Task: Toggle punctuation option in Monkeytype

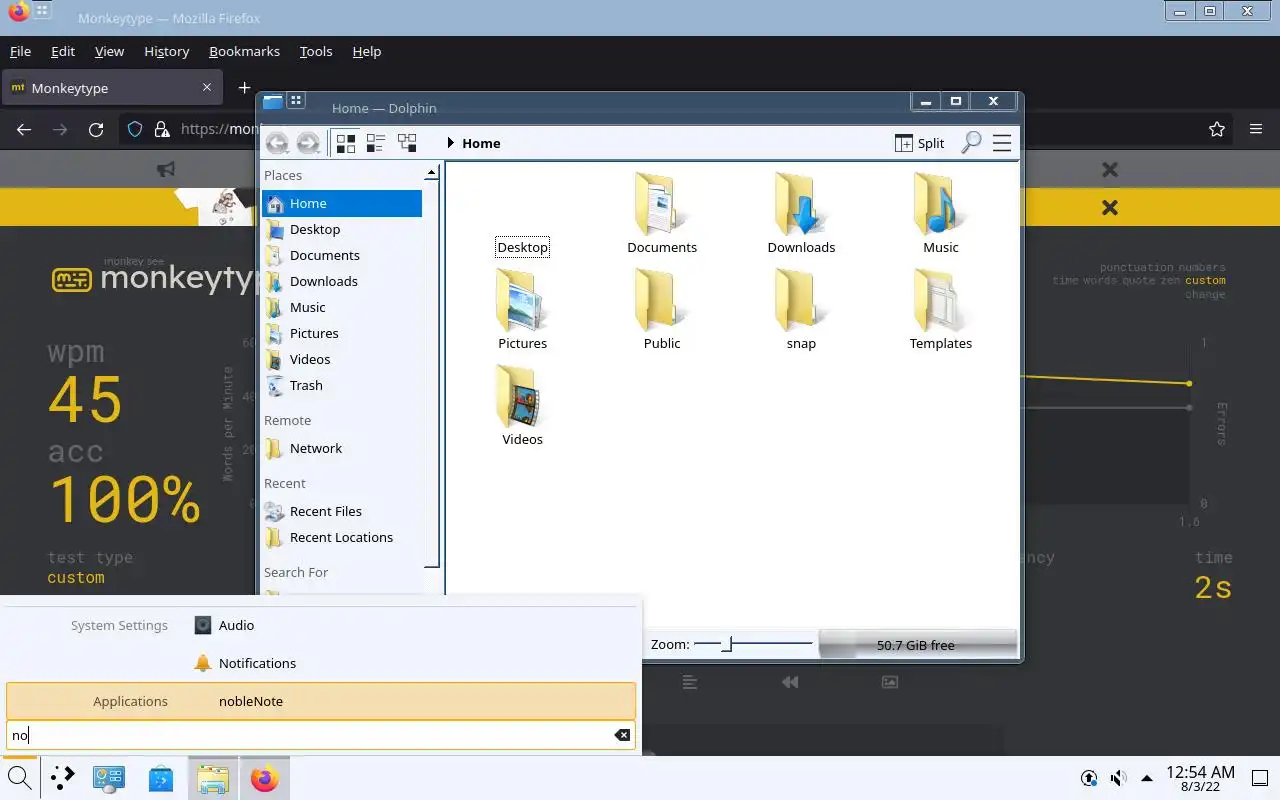Action: (1136, 267)
